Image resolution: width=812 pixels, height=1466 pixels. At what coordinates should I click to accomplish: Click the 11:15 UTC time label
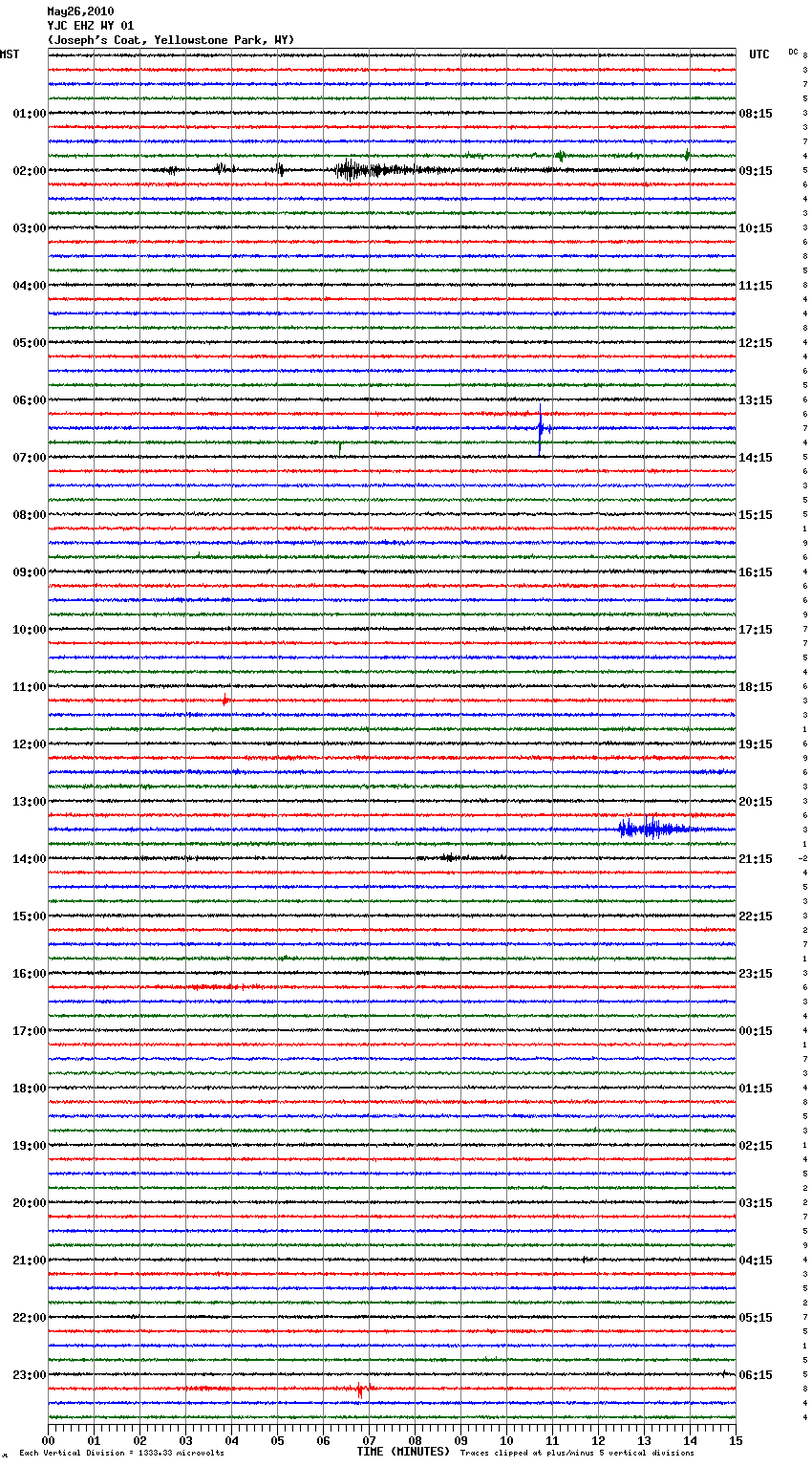(x=756, y=286)
